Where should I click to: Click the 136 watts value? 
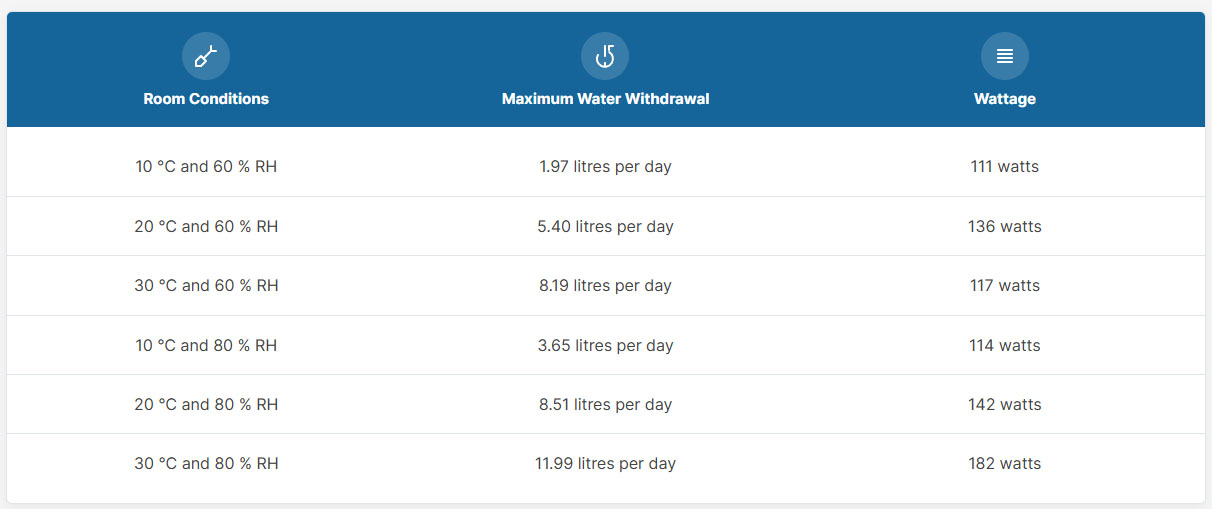pos(1005,227)
